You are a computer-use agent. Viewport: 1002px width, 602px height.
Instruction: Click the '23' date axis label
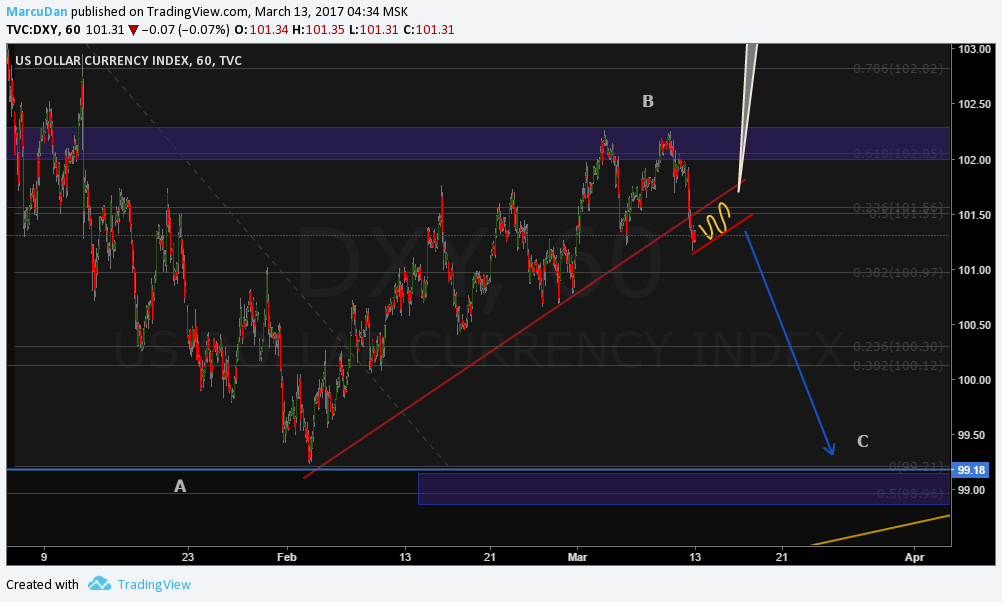pyautogui.click(x=188, y=557)
